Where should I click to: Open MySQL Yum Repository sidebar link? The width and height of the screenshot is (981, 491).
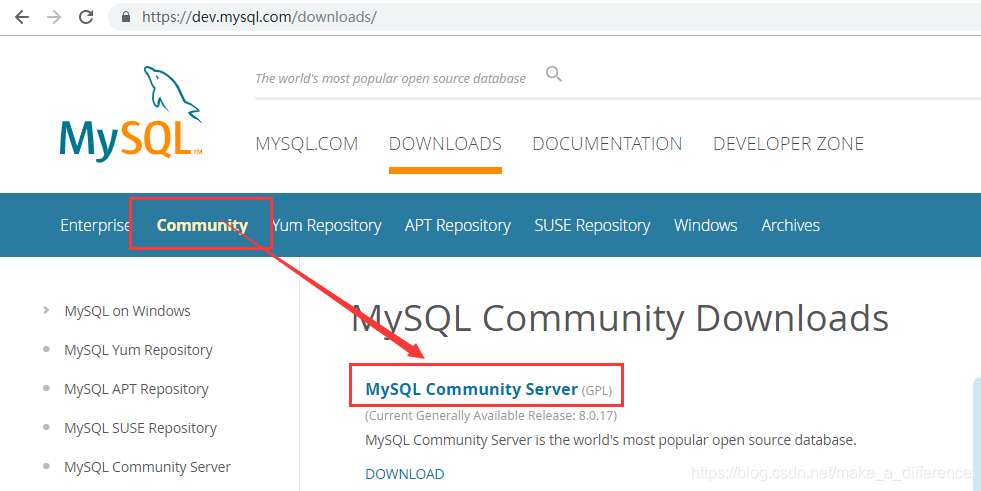[x=138, y=350]
